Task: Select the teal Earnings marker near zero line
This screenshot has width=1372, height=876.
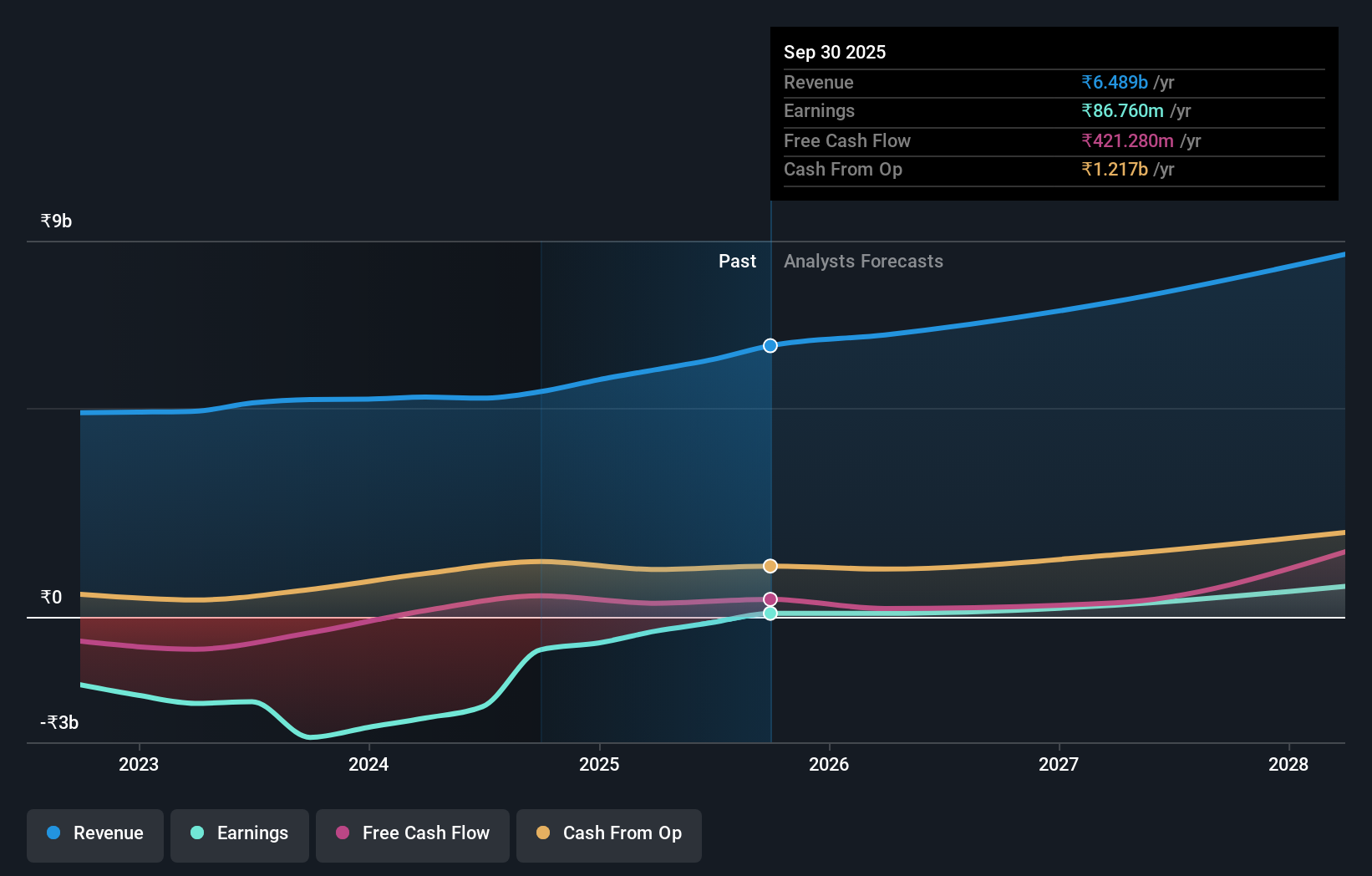Action: [770, 614]
